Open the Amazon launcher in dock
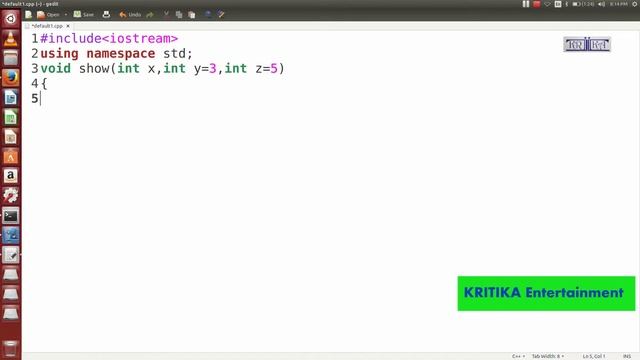640x360 pixels. 11,176
